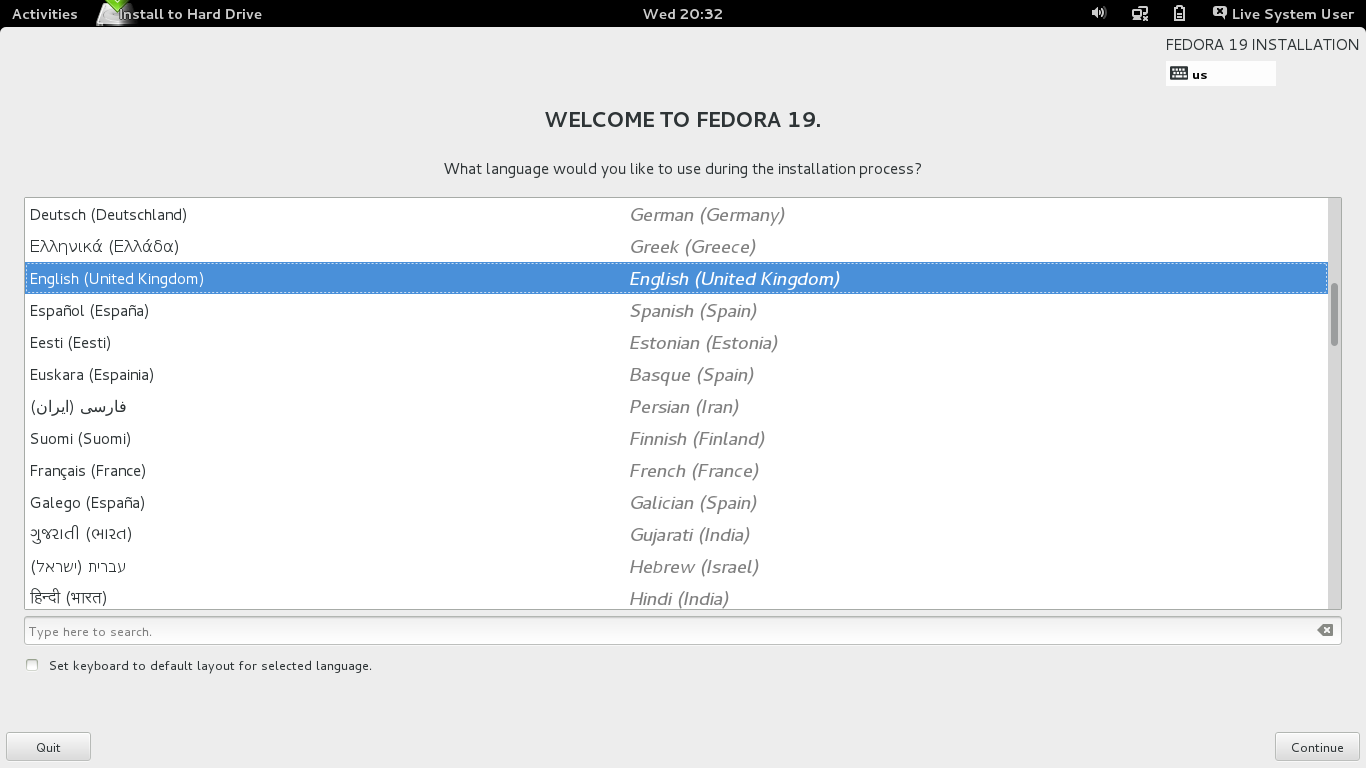
Task: Select Euskara (Espainia) language
Action: (x=676, y=374)
